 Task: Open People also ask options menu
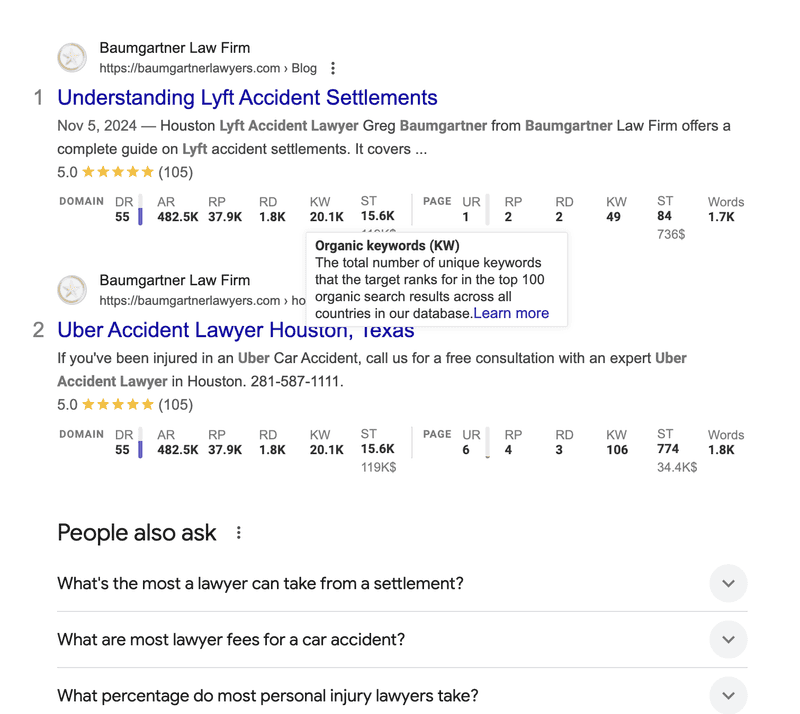(239, 533)
